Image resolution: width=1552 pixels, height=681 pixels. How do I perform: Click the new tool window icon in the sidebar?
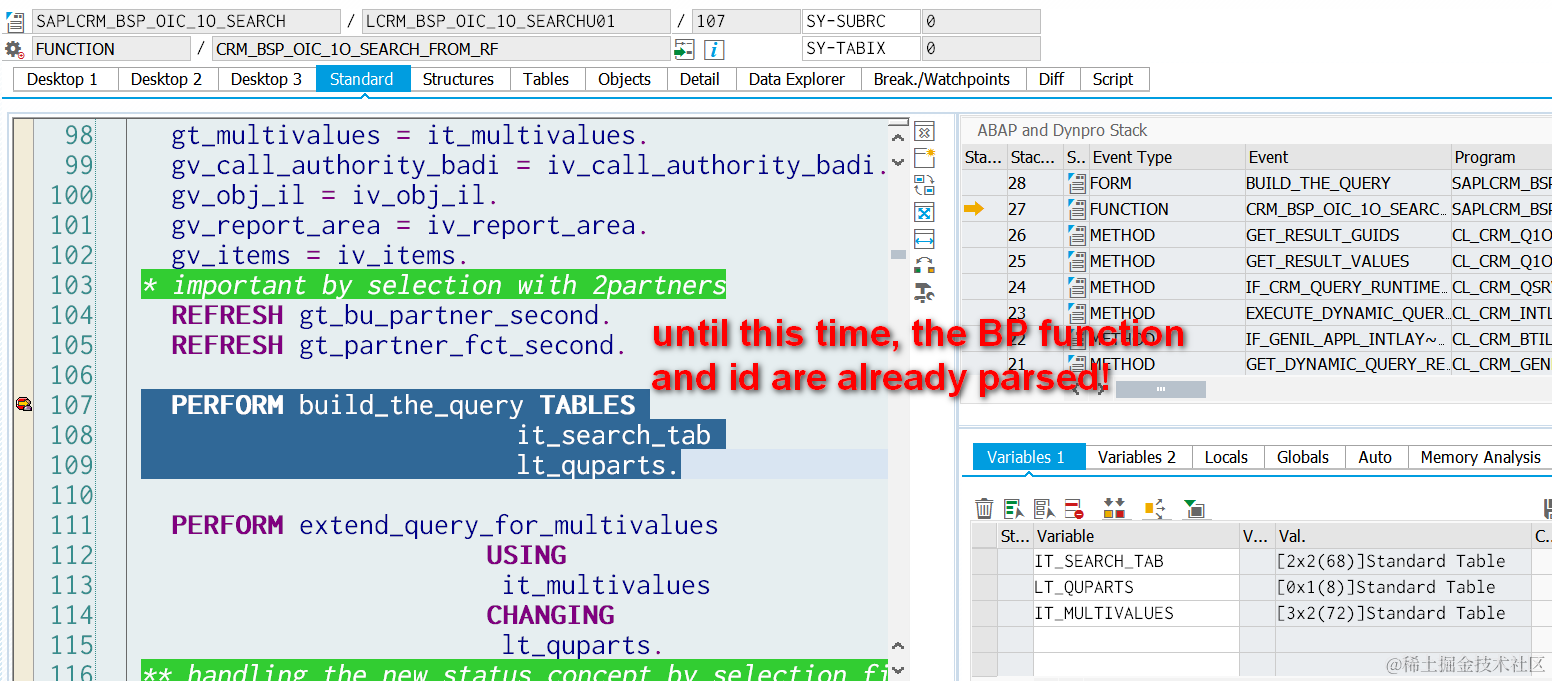coord(924,157)
